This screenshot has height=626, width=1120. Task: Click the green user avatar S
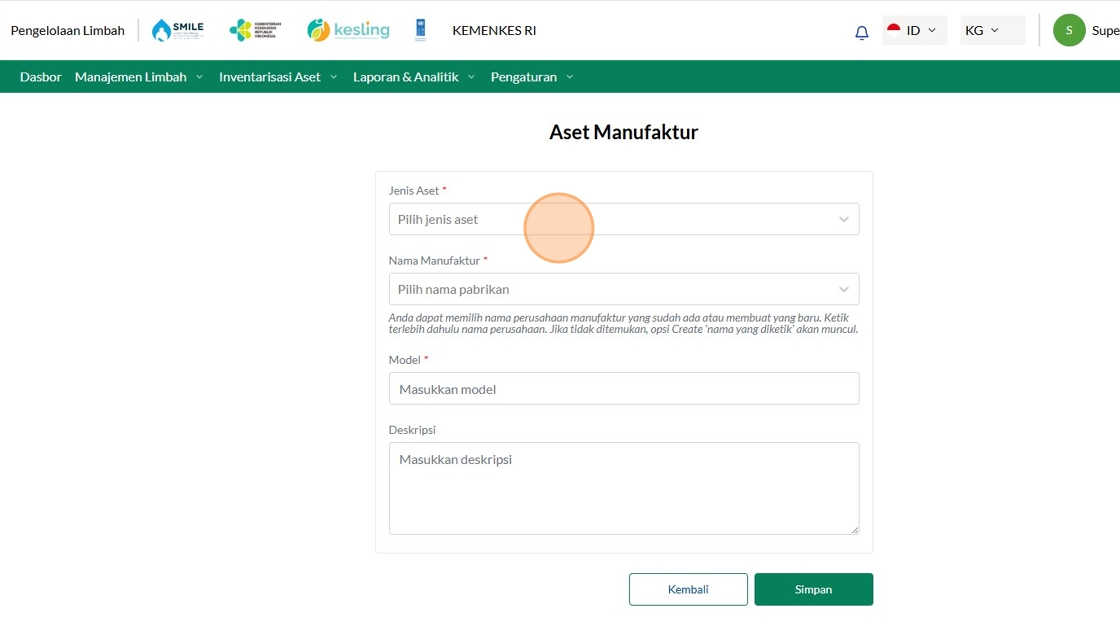click(1069, 30)
